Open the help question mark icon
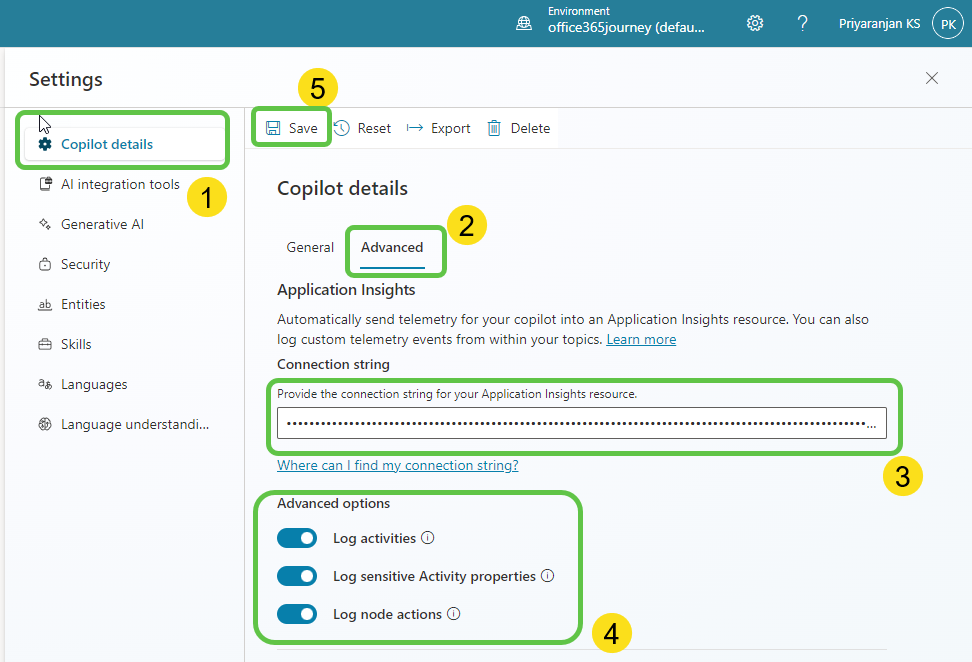The width and height of the screenshot is (972, 662). 802,22
